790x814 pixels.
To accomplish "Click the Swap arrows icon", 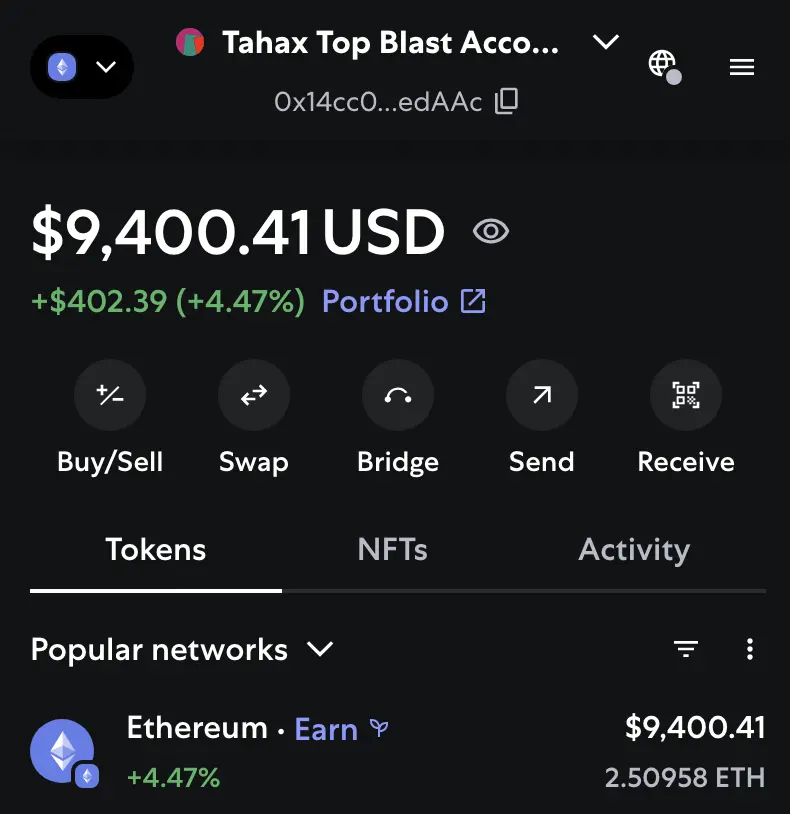I will click(254, 395).
